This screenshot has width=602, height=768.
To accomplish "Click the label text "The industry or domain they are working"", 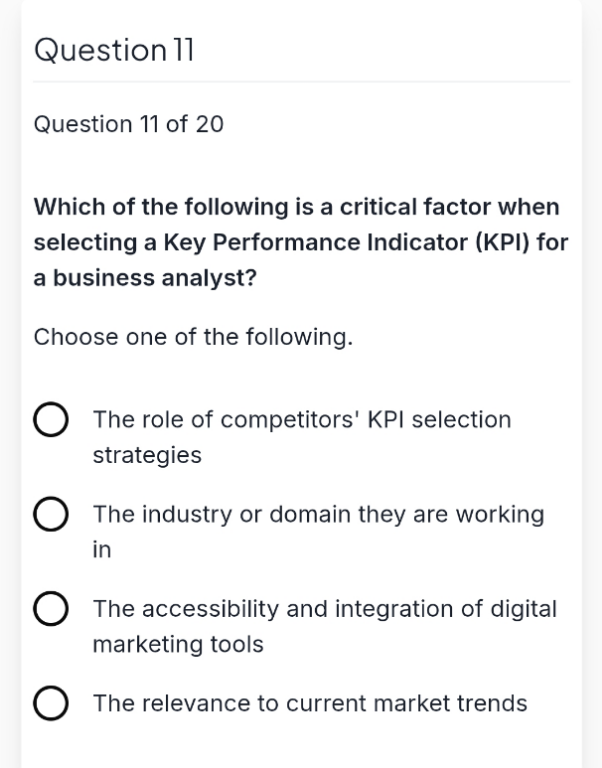I will 318,514.
